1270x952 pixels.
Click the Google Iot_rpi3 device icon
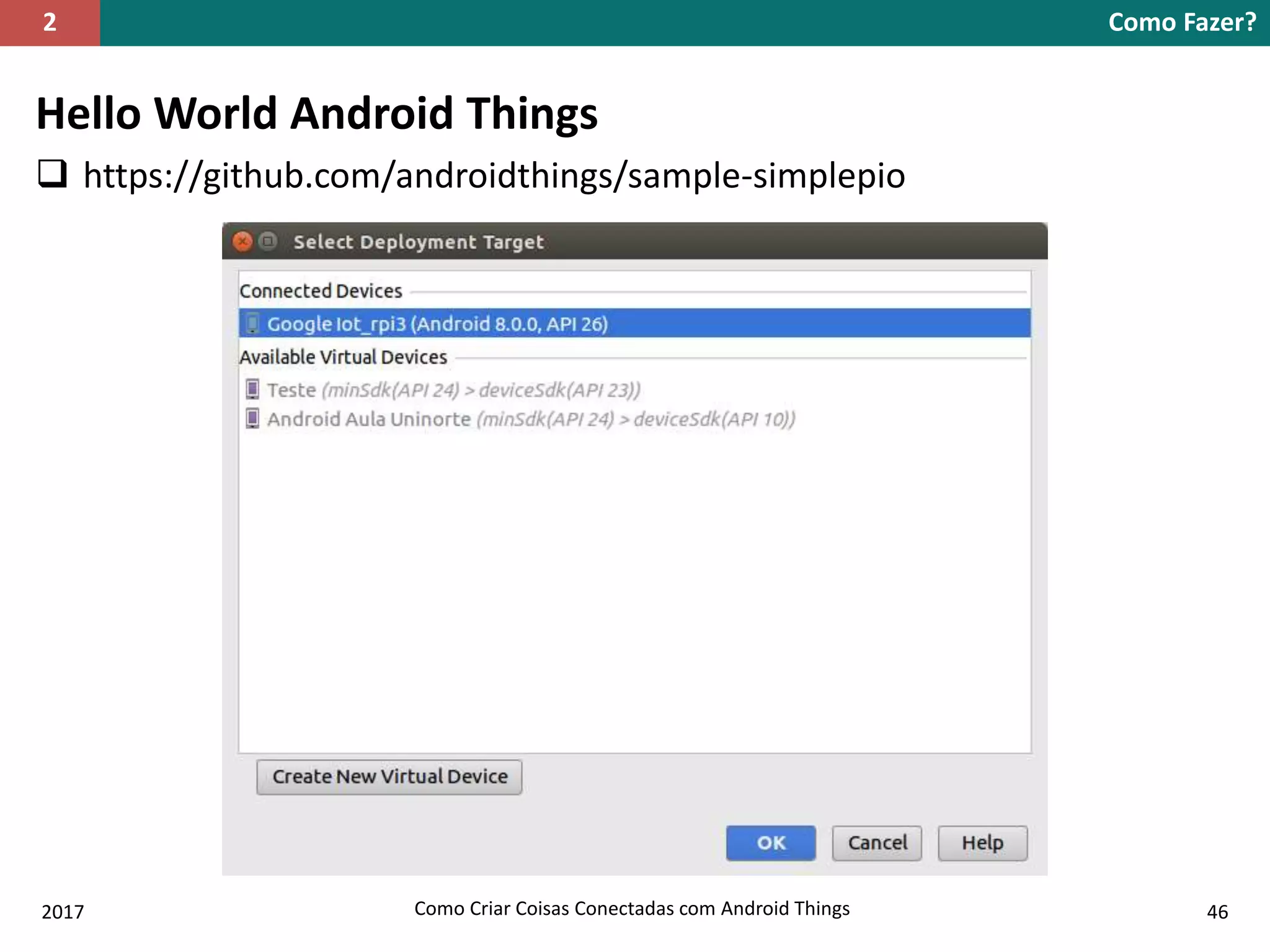click(x=252, y=324)
